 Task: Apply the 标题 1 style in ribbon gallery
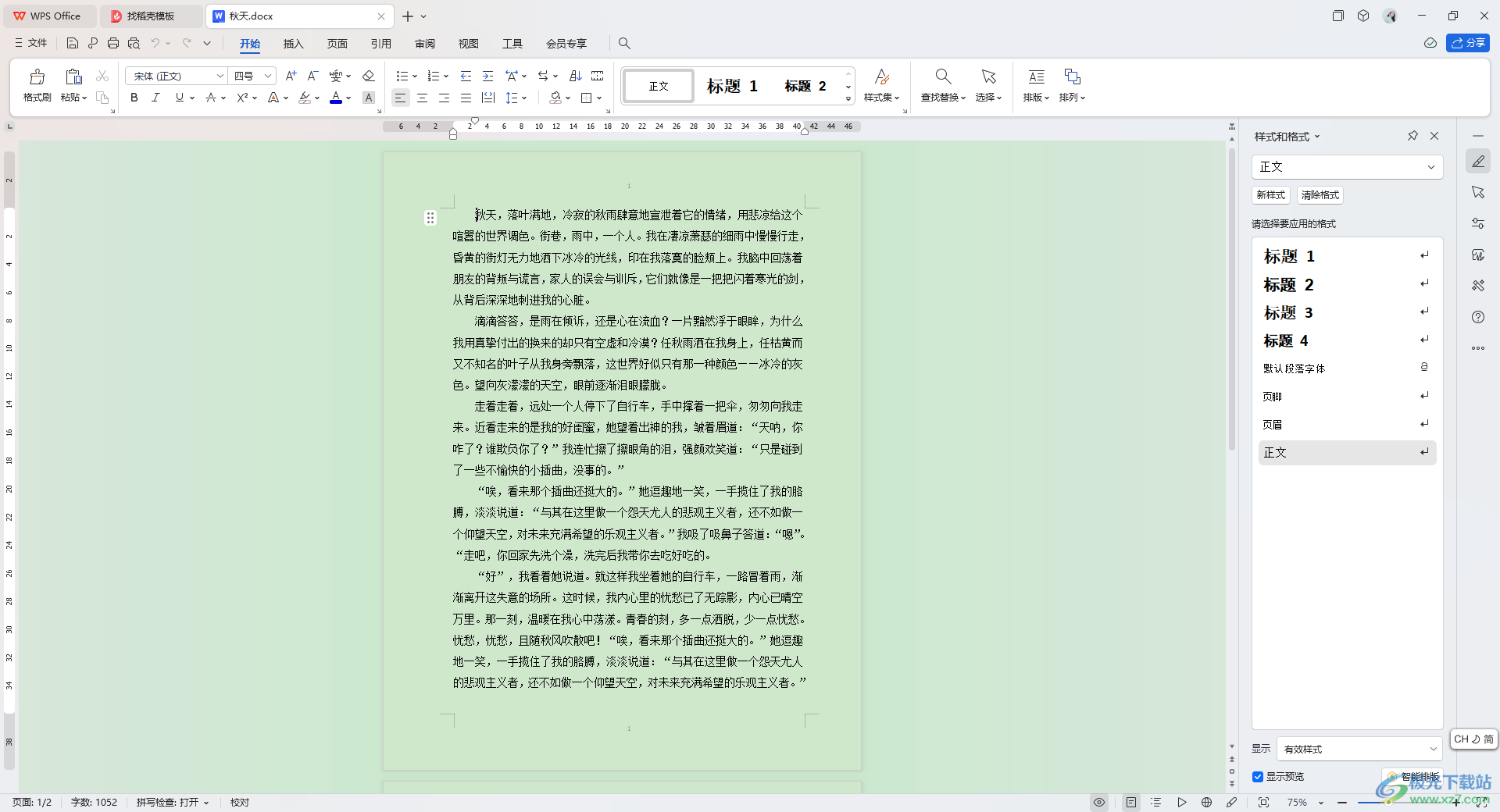pos(732,86)
